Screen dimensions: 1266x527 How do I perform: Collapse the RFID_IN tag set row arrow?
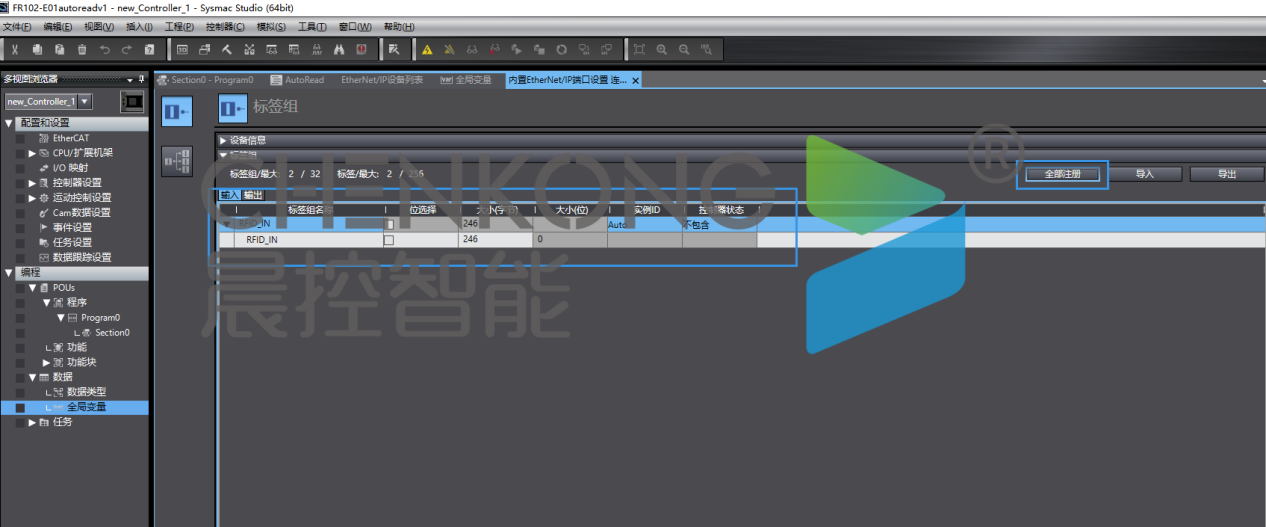coord(227,224)
